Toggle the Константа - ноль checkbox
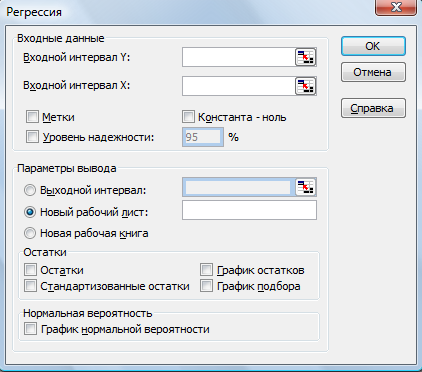The height and width of the screenshot is (372, 422). (188, 117)
